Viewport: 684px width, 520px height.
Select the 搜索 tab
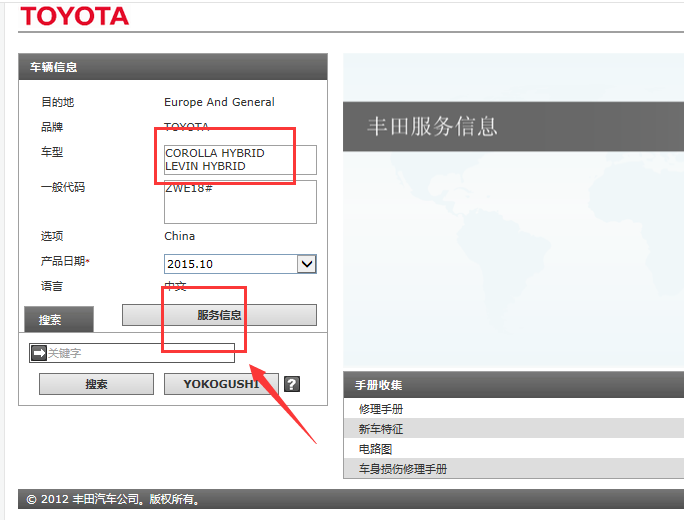59,319
